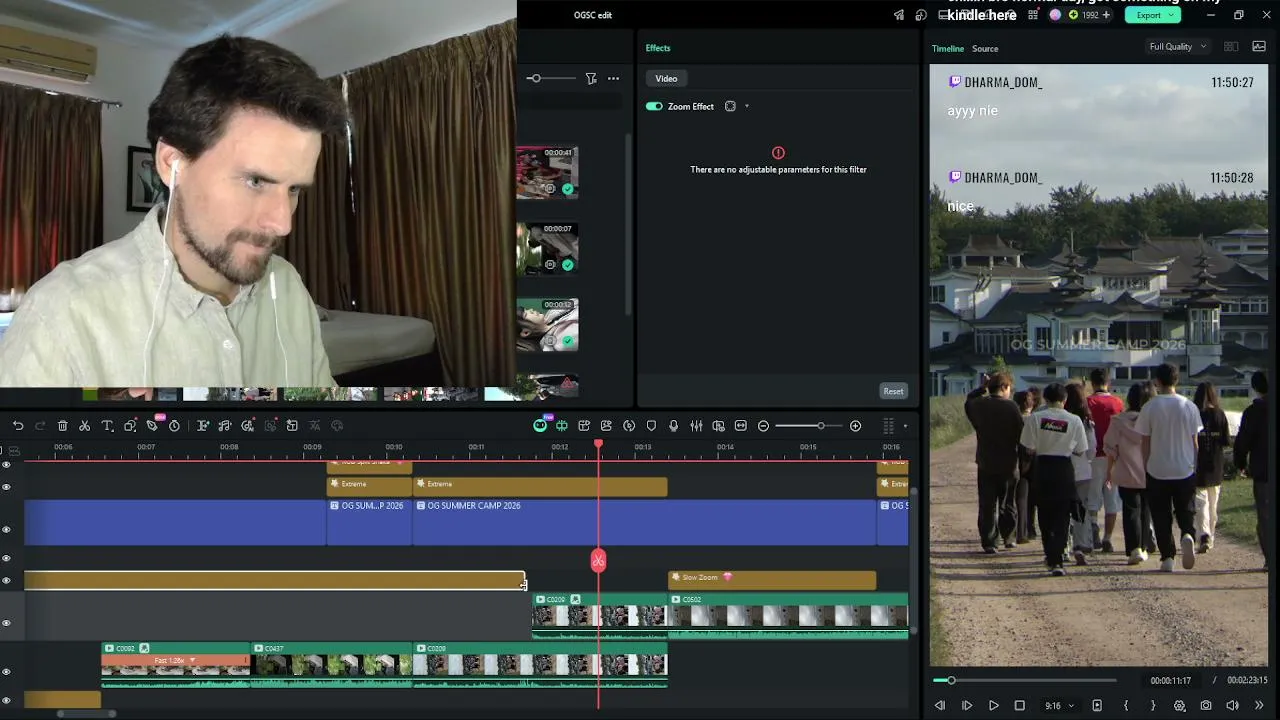Toggle visibility of the Slow Zoom effect track
1280x720 pixels.
[6, 580]
